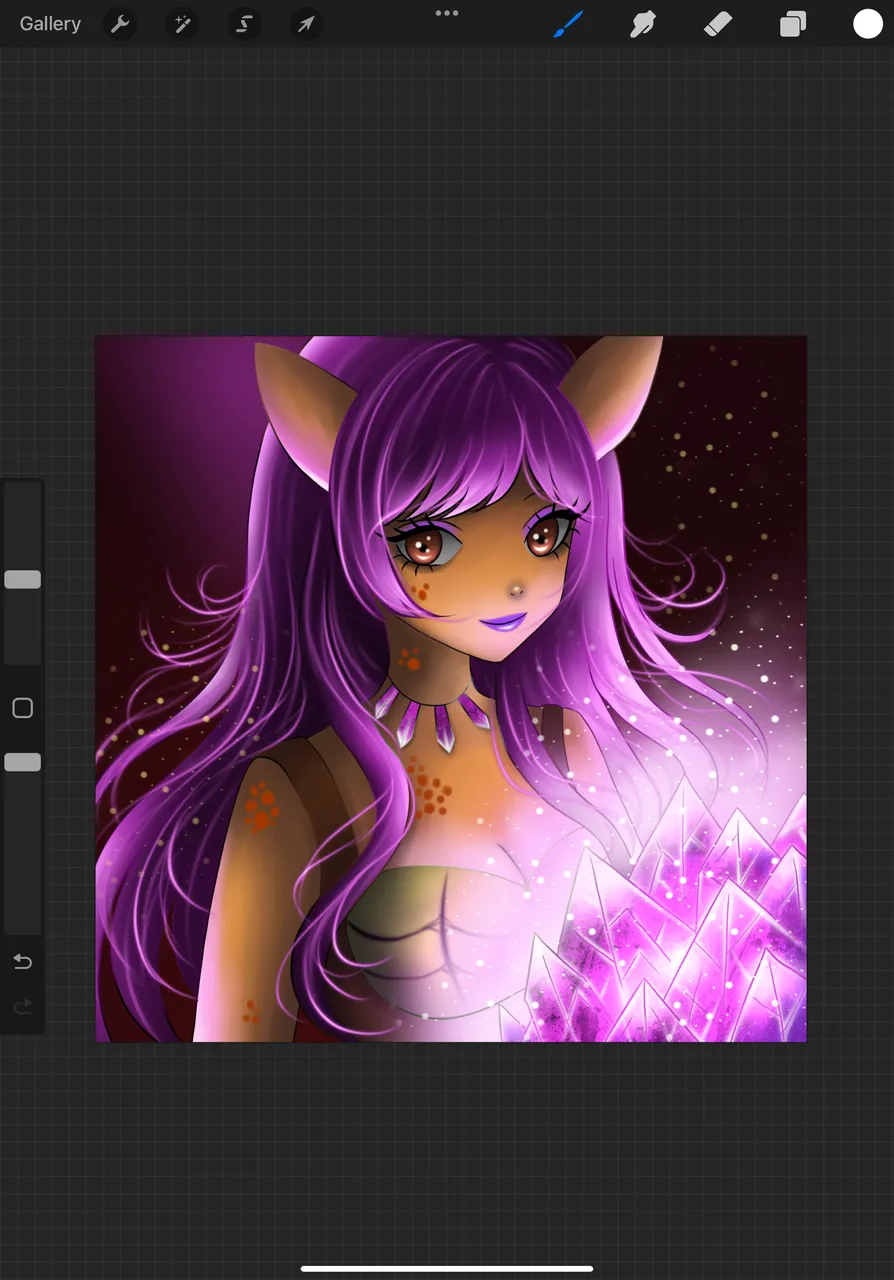The width and height of the screenshot is (894, 1280).
Task: Activate the Transform arrow tool
Action: click(x=306, y=24)
